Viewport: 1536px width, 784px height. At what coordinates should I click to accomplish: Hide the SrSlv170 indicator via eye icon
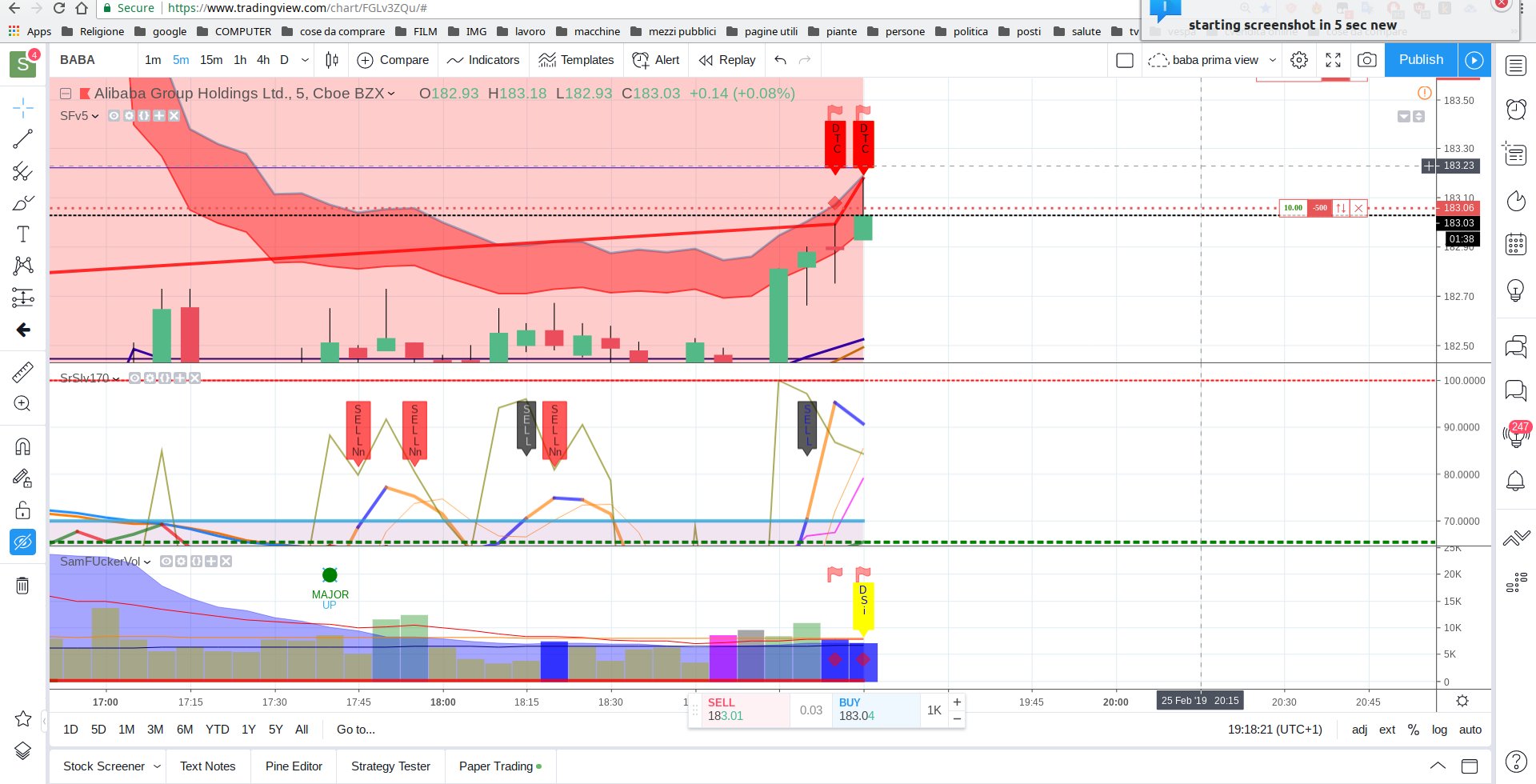pos(134,378)
